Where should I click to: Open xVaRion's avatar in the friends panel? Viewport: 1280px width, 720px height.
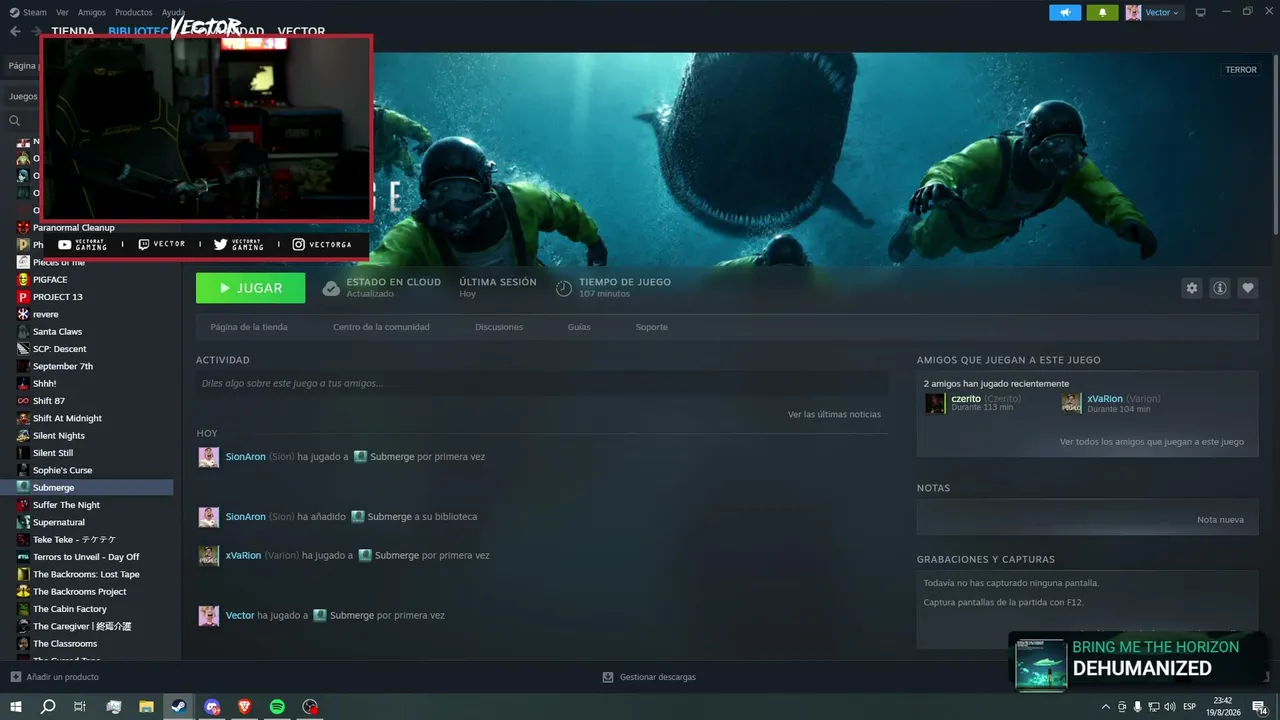1071,403
